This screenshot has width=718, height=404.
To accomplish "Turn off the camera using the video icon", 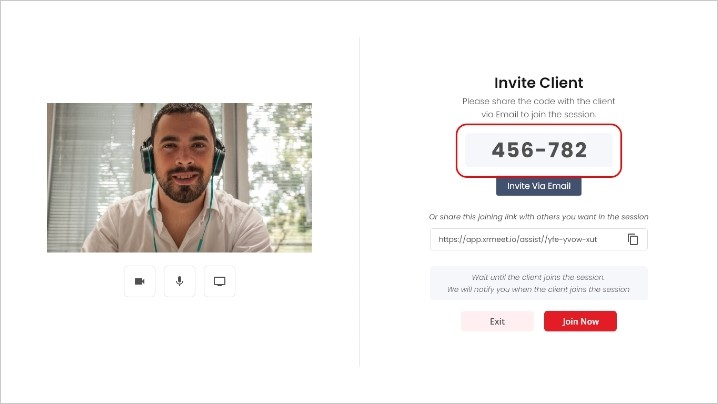I will [140, 281].
